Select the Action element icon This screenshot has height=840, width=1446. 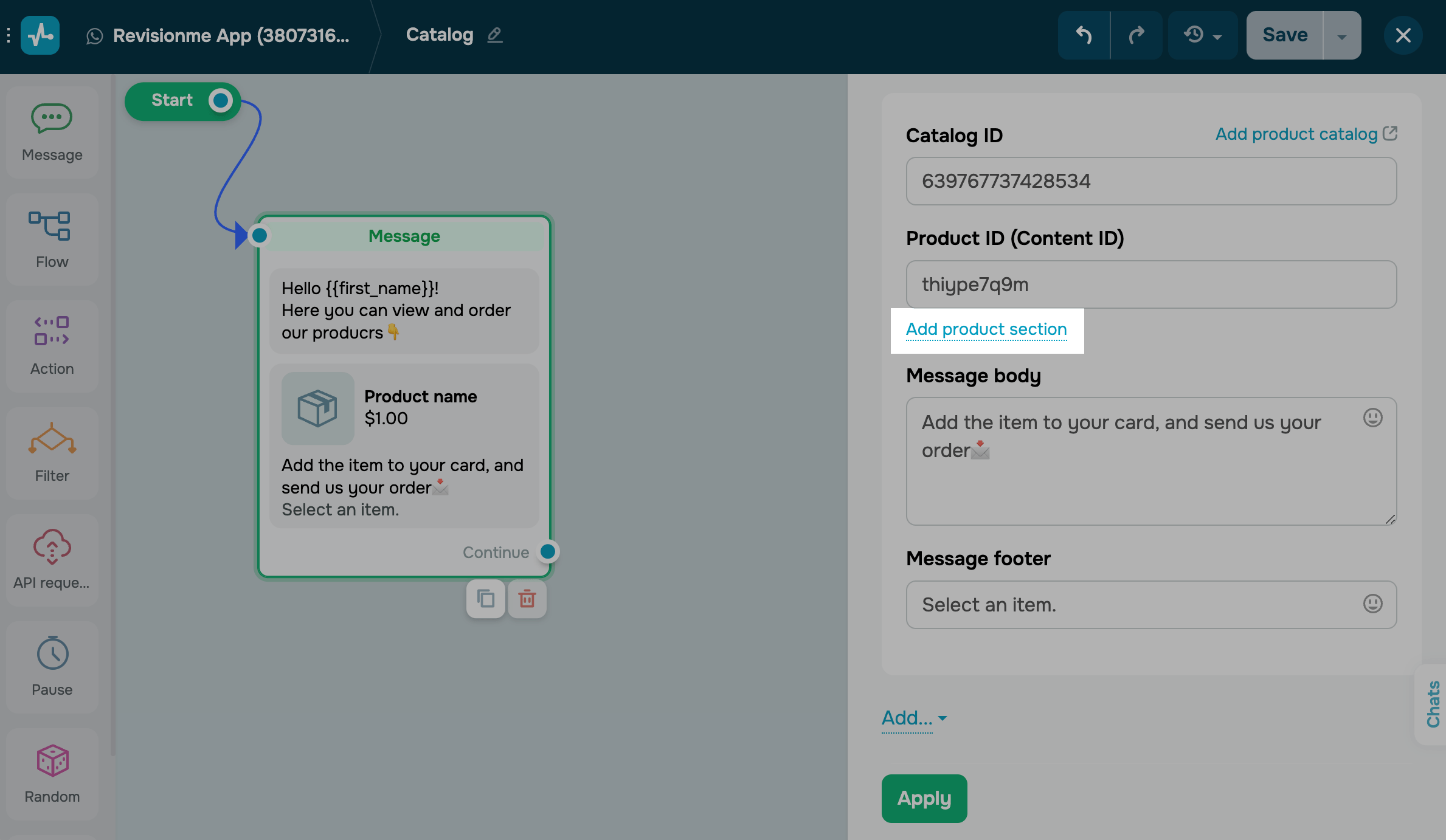pos(52,331)
